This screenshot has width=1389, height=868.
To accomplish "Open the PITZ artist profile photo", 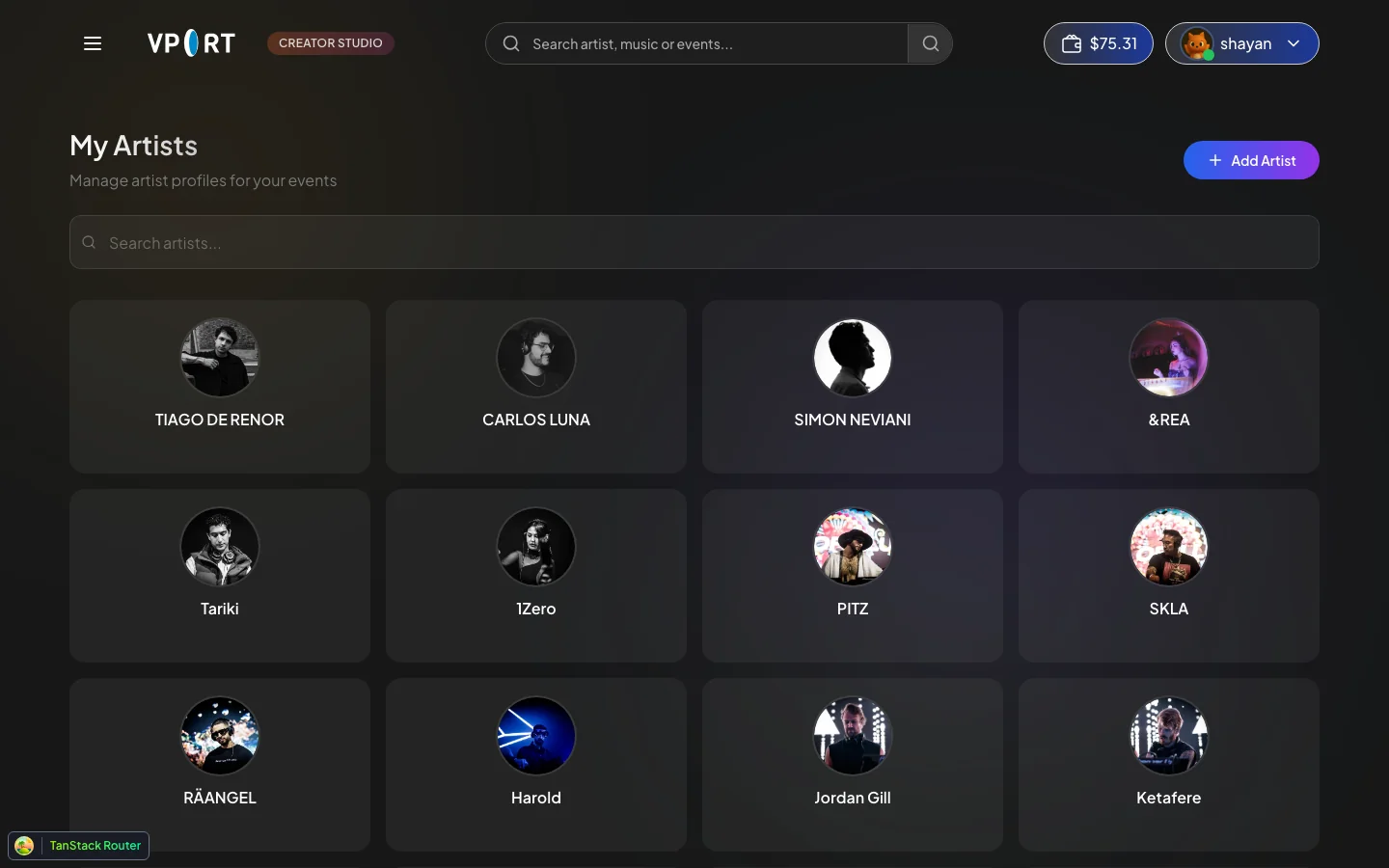I will 853,547.
